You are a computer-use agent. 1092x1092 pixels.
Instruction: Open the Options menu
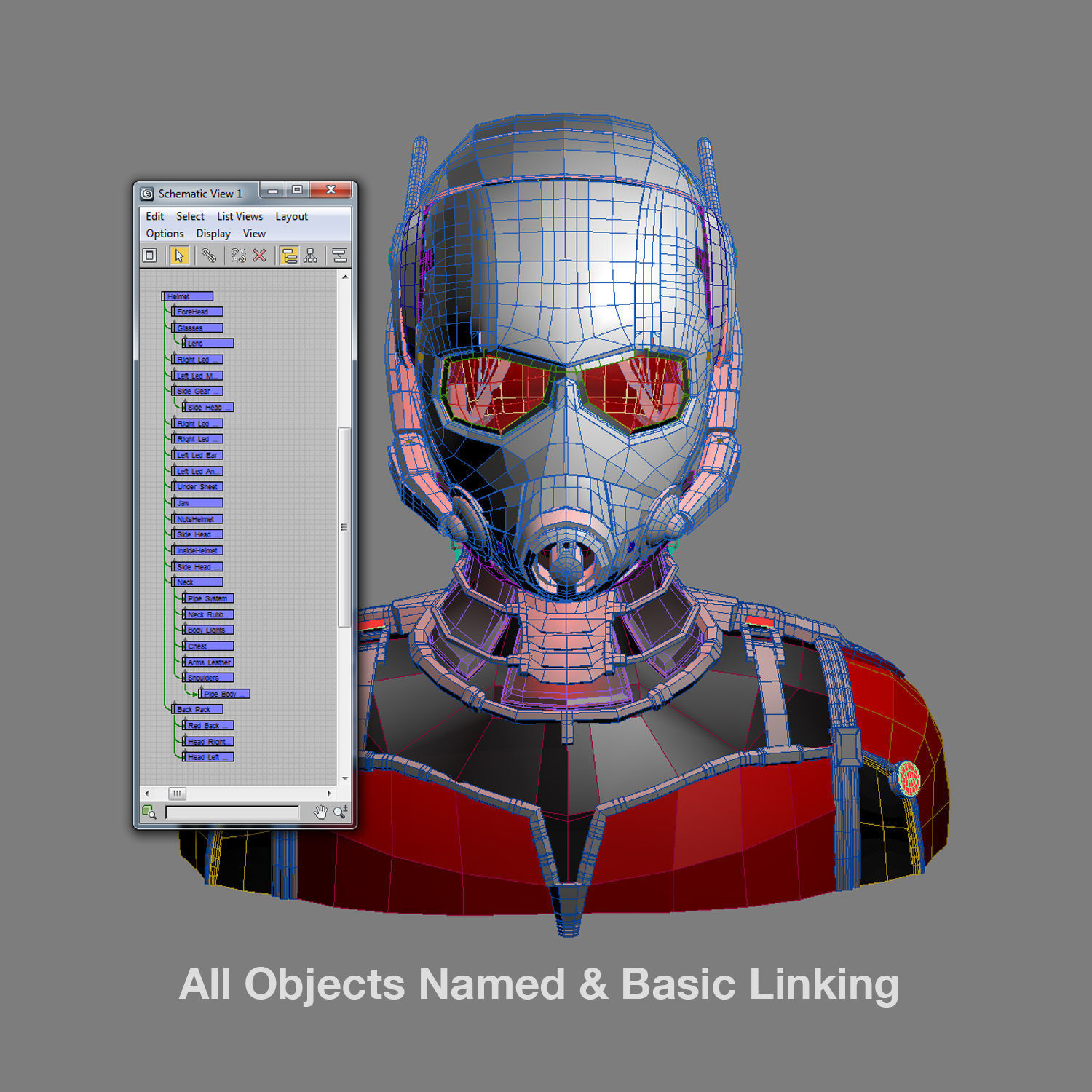coord(165,234)
